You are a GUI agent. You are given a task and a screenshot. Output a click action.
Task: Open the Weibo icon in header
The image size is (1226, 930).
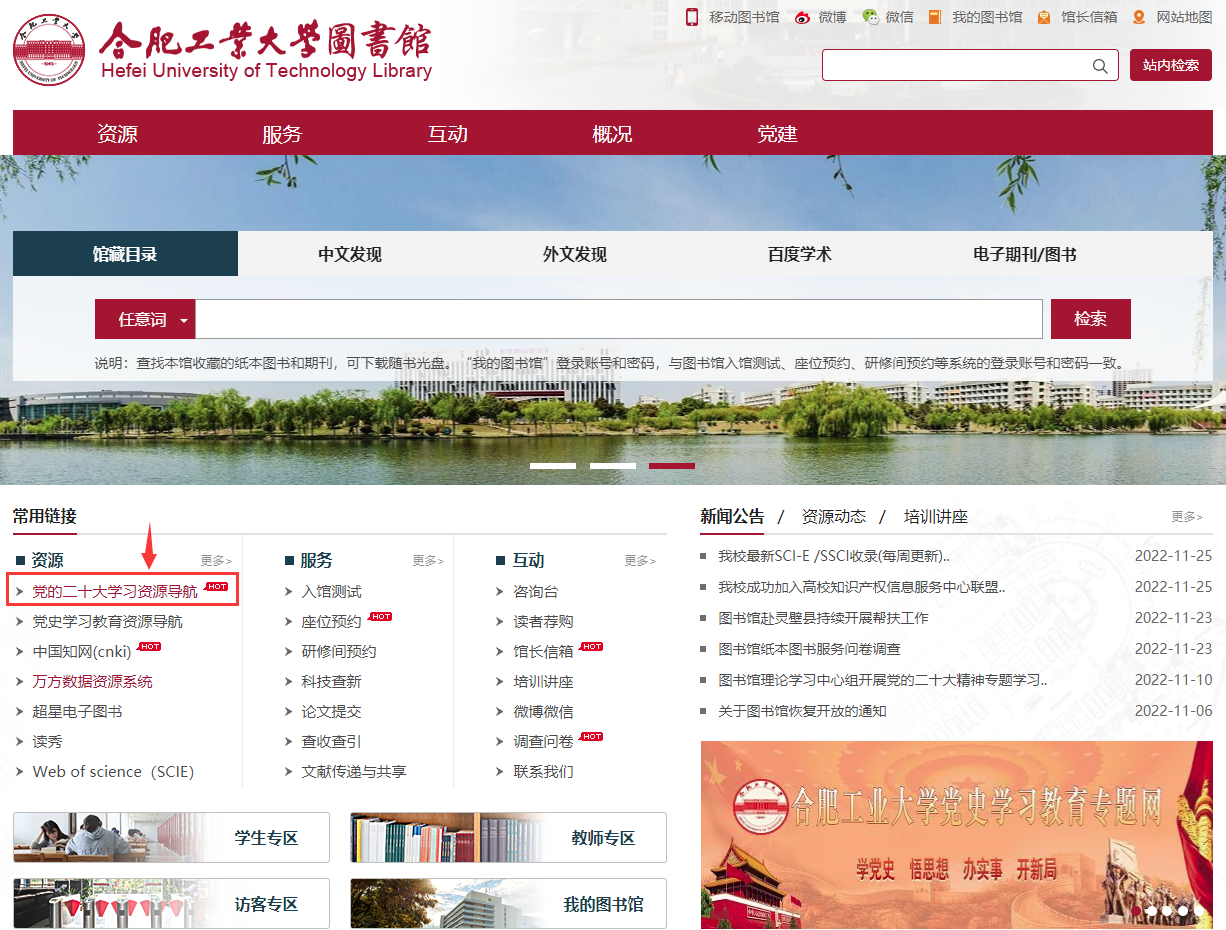point(802,17)
